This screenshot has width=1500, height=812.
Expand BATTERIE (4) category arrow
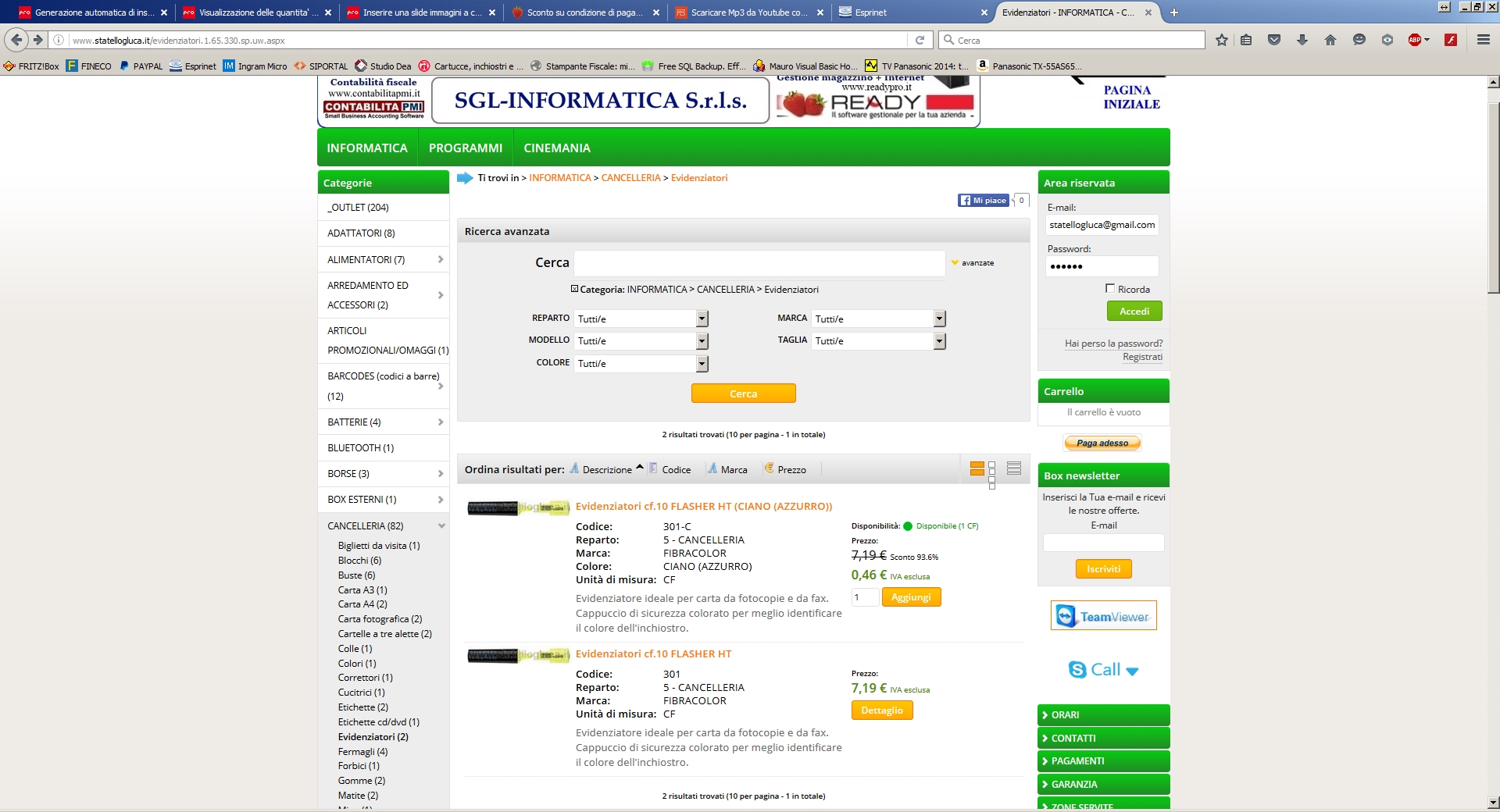coord(441,422)
